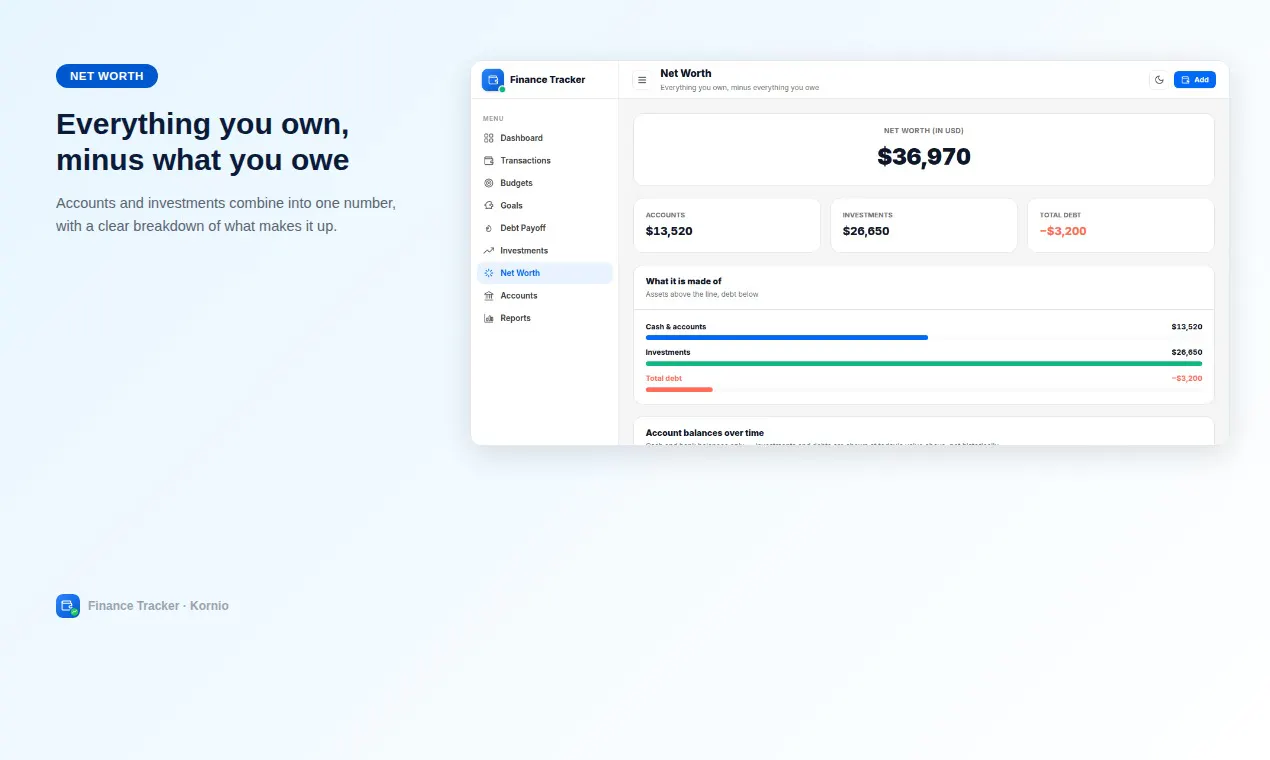Viewport: 1270px width, 760px height.
Task: Click the Reports bar chart icon
Action: coord(489,318)
